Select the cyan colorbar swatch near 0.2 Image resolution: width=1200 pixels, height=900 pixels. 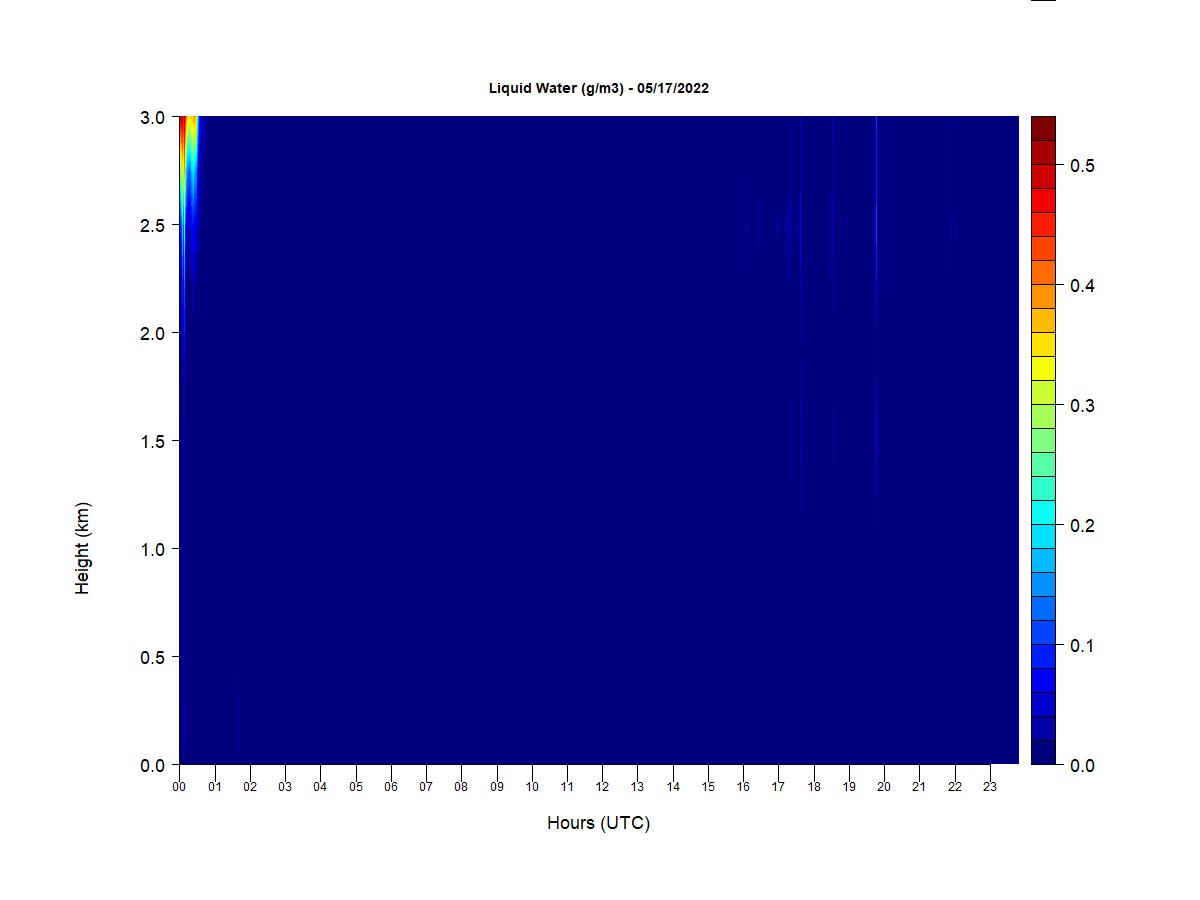coord(1043,512)
